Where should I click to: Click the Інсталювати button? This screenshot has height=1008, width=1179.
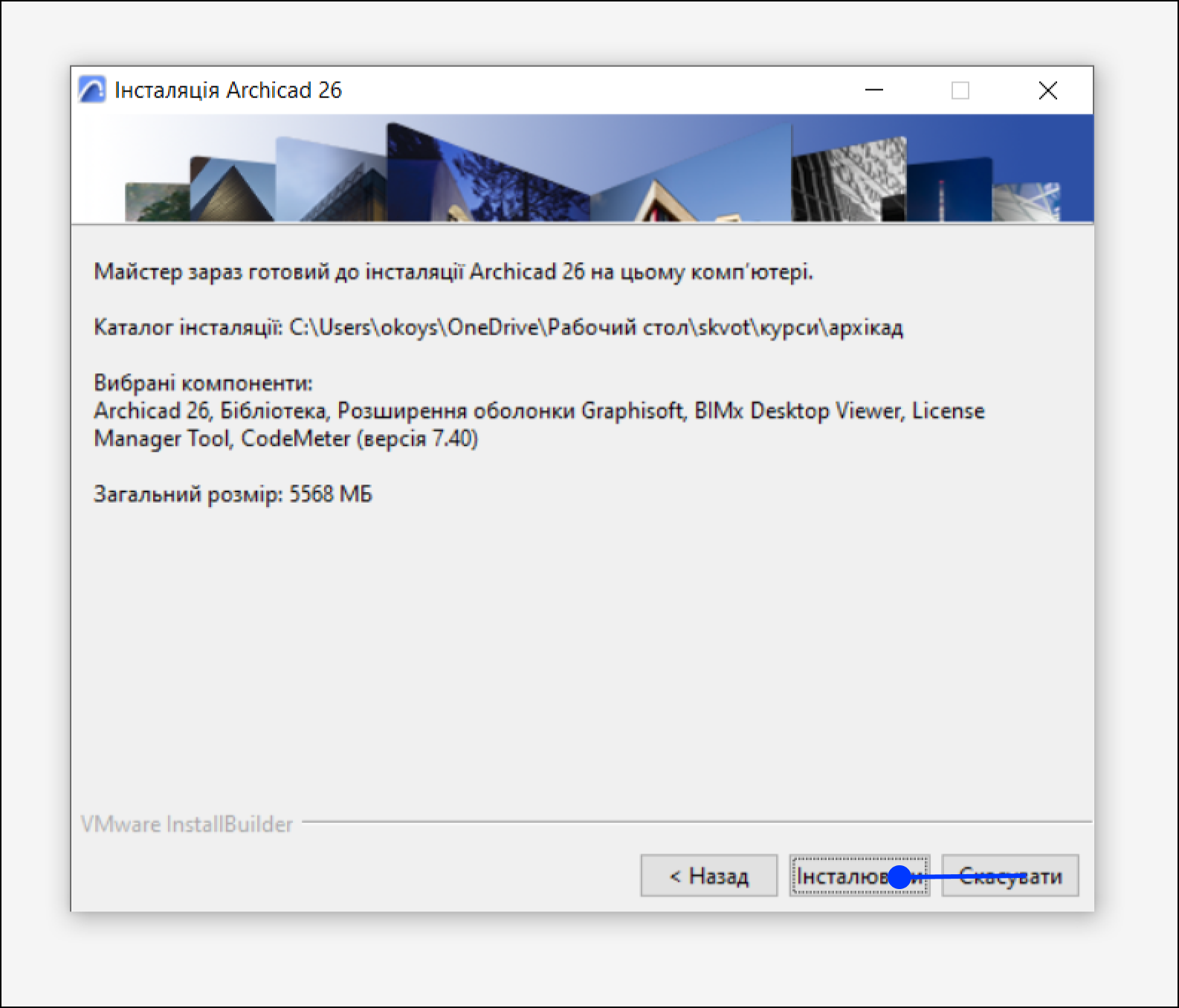click(x=859, y=876)
